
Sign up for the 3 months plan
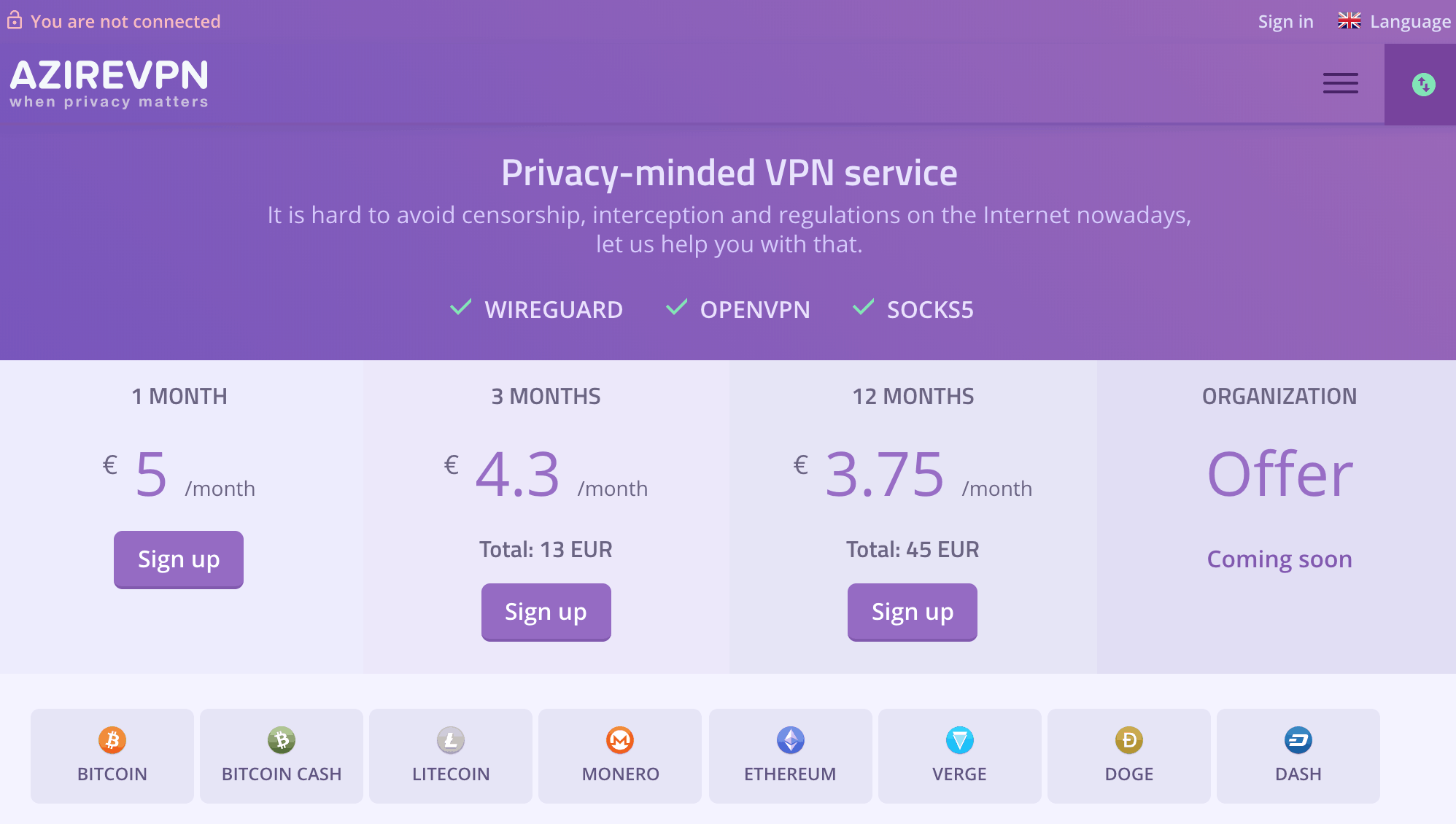point(546,612)
